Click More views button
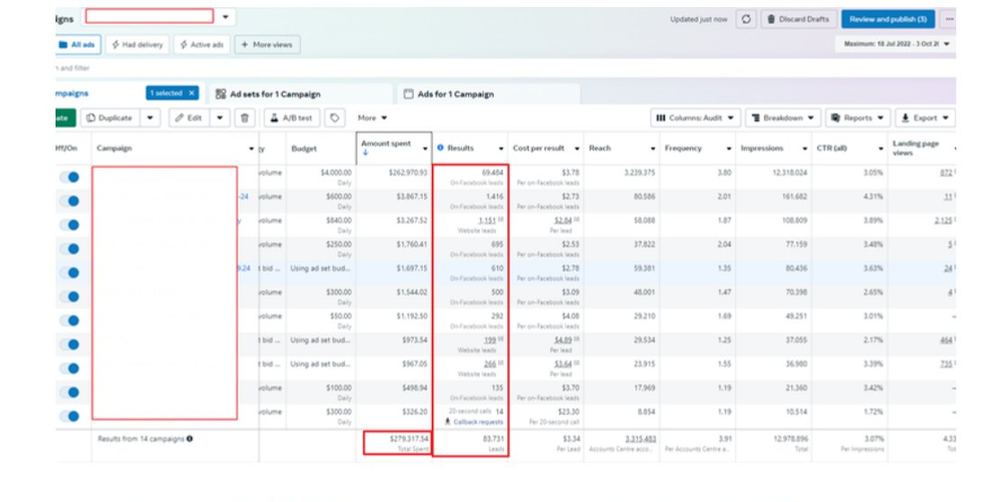 click(x=267, y=45)
